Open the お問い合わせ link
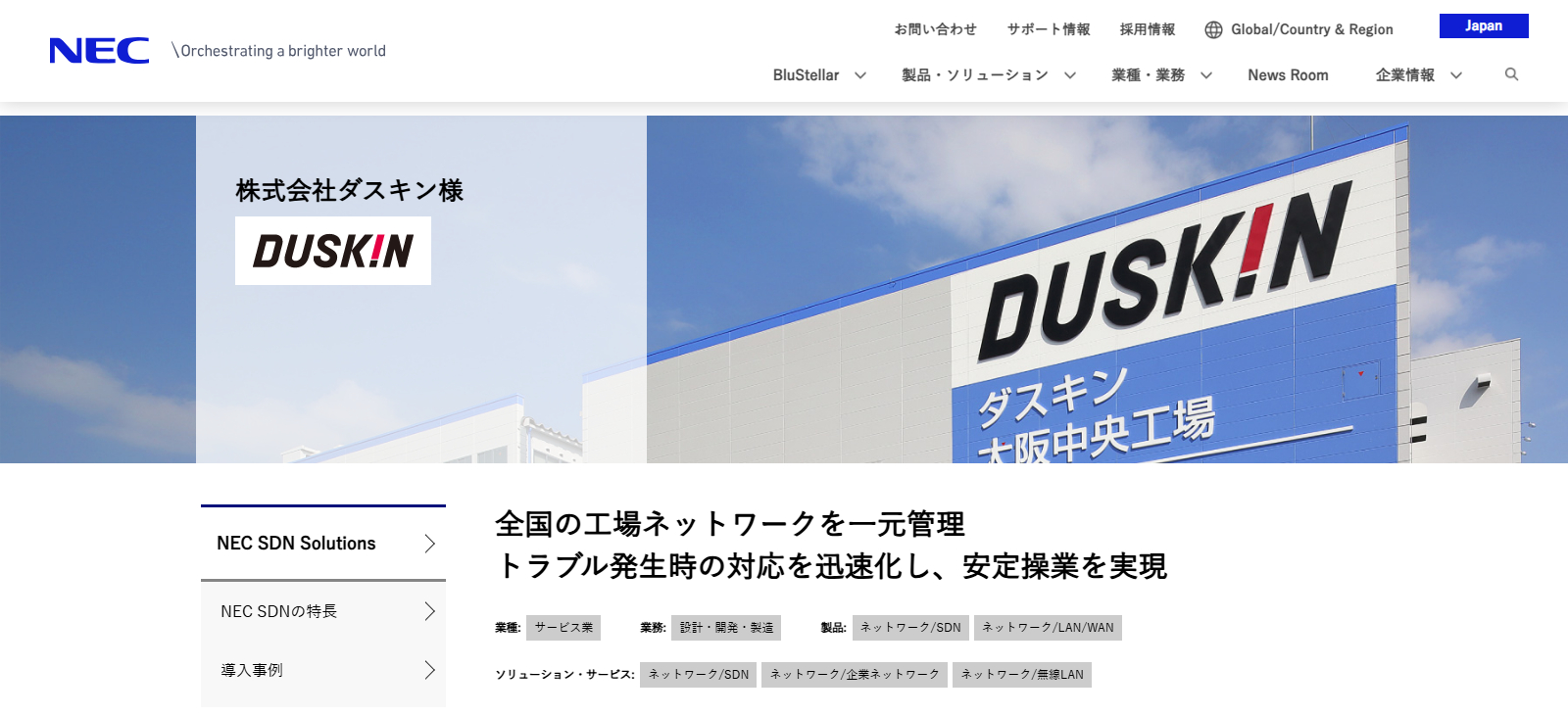1568x716 pixels. tap(935, 29)
